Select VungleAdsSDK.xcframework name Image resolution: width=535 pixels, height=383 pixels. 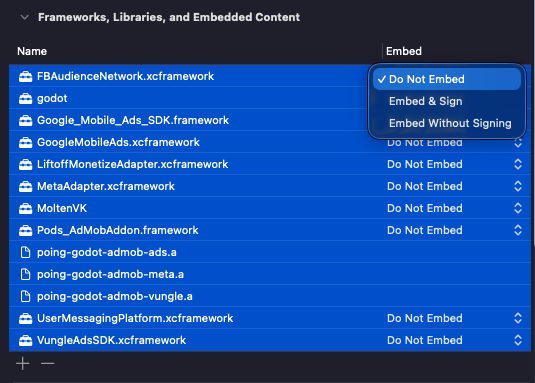(111, 340)
